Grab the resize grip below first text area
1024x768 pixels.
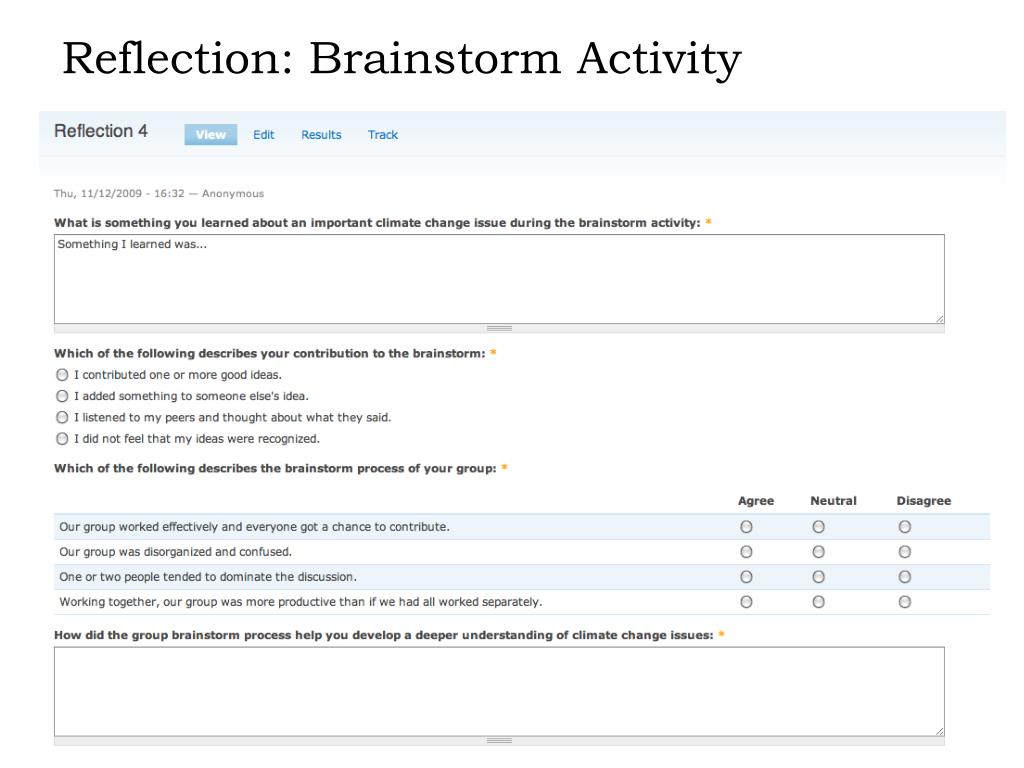[x=499, y=328]
